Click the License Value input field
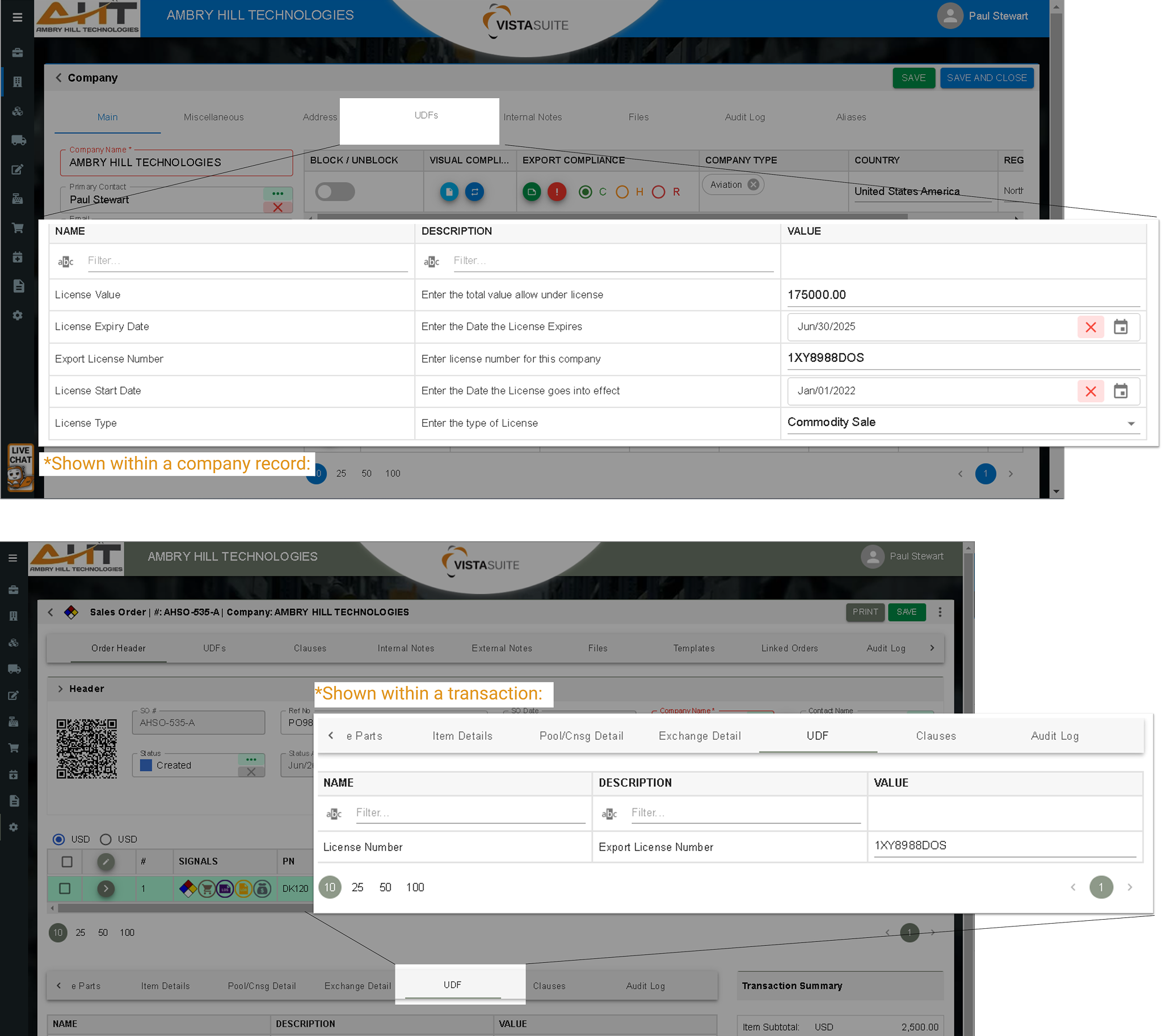This screenshot has height=1036, width=1162. click(962, 295)
